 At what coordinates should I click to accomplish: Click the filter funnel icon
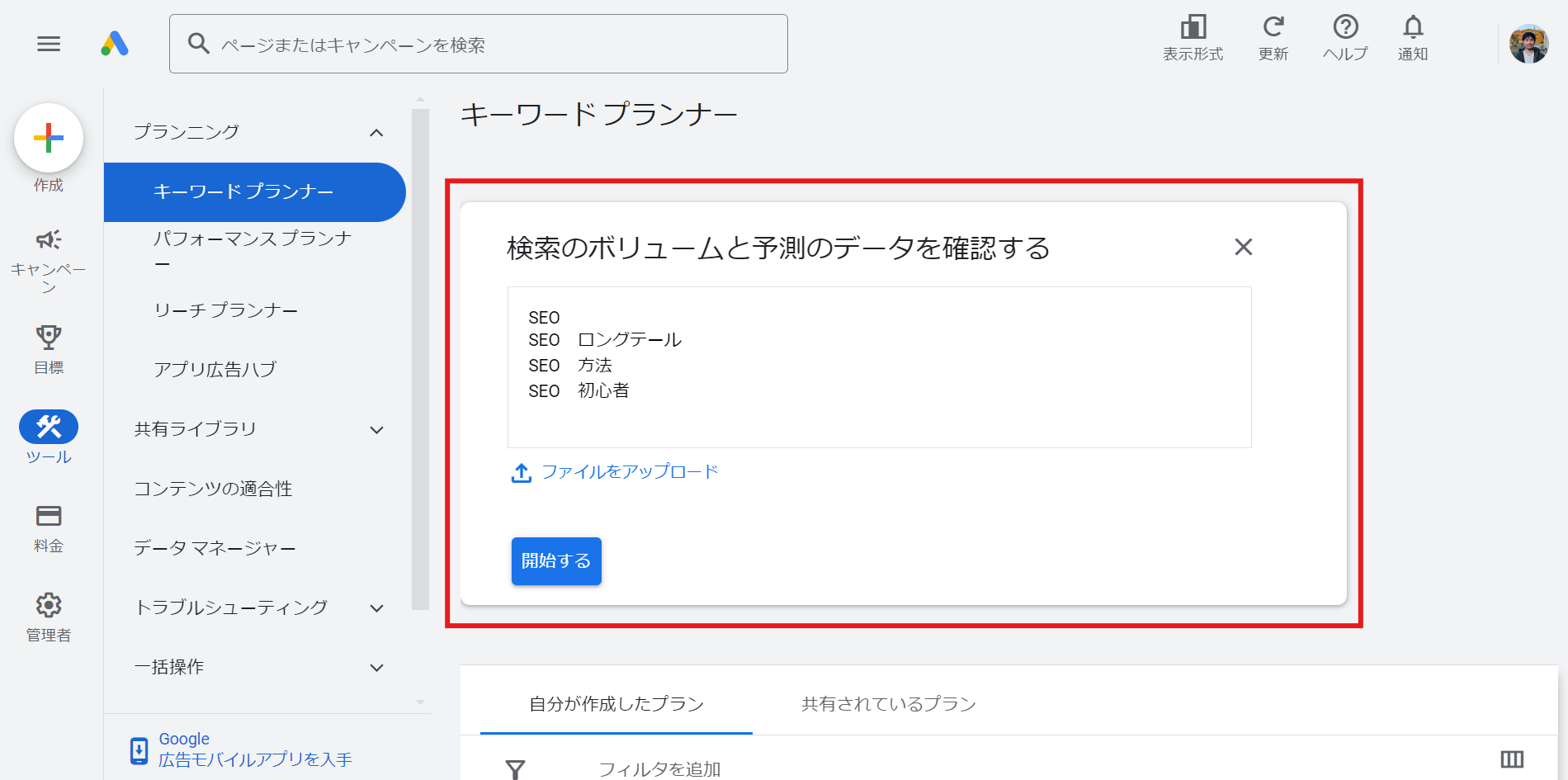(x=515, y=769)
